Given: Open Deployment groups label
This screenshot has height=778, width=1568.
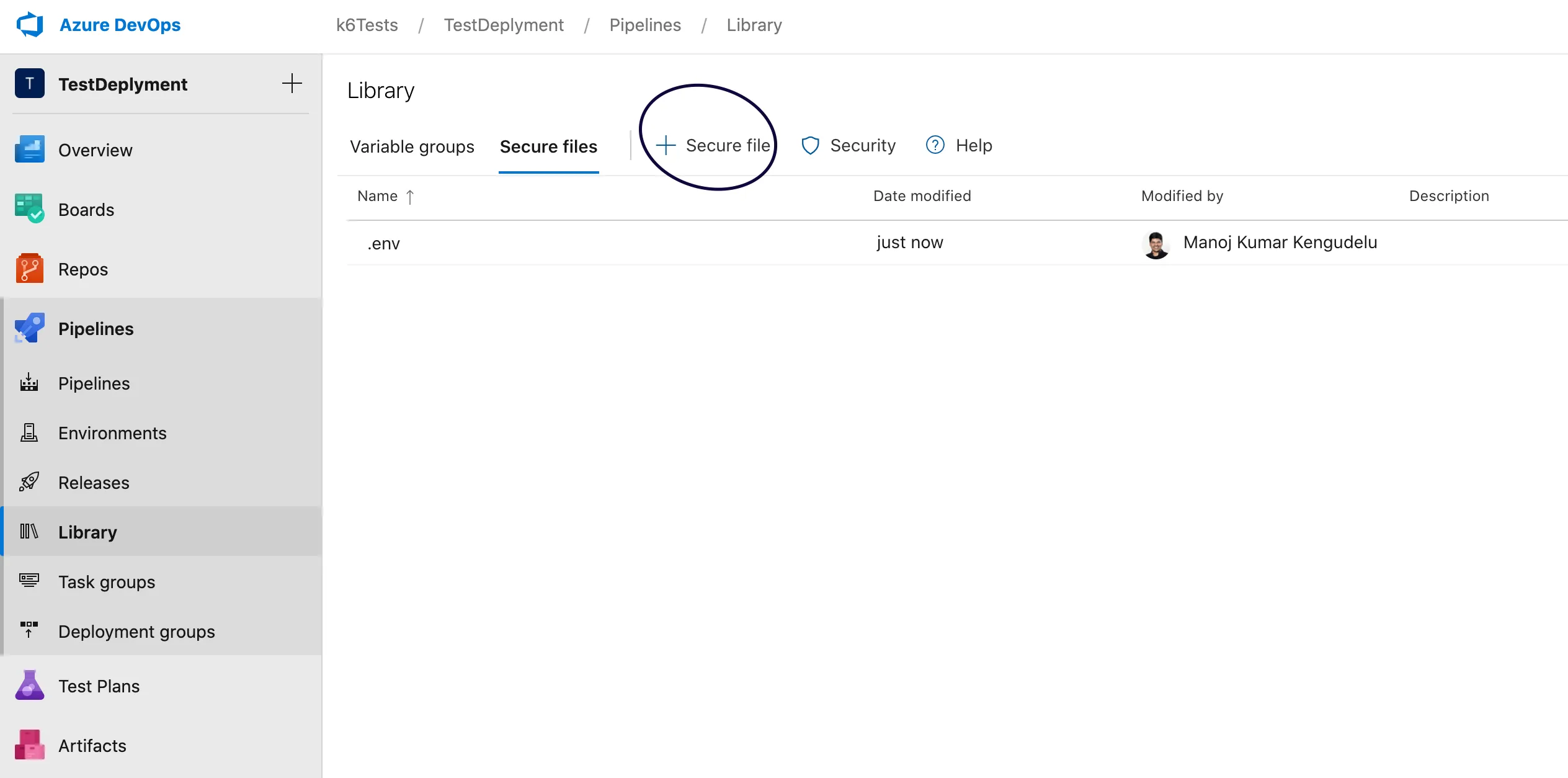Looking at the screenshot, I should click(x=136, y=632).
